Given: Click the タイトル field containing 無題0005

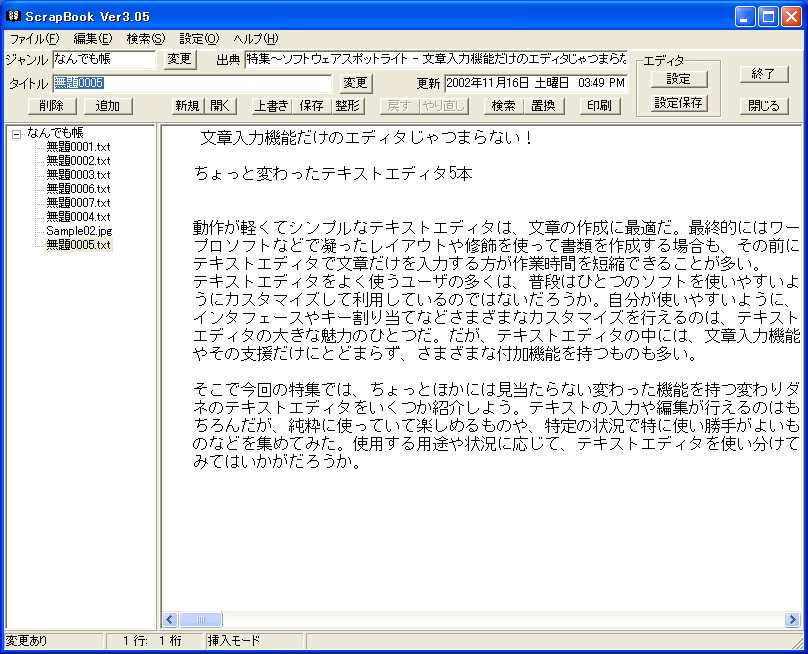Looking at the screenshot, I should (x=192, y=83).
